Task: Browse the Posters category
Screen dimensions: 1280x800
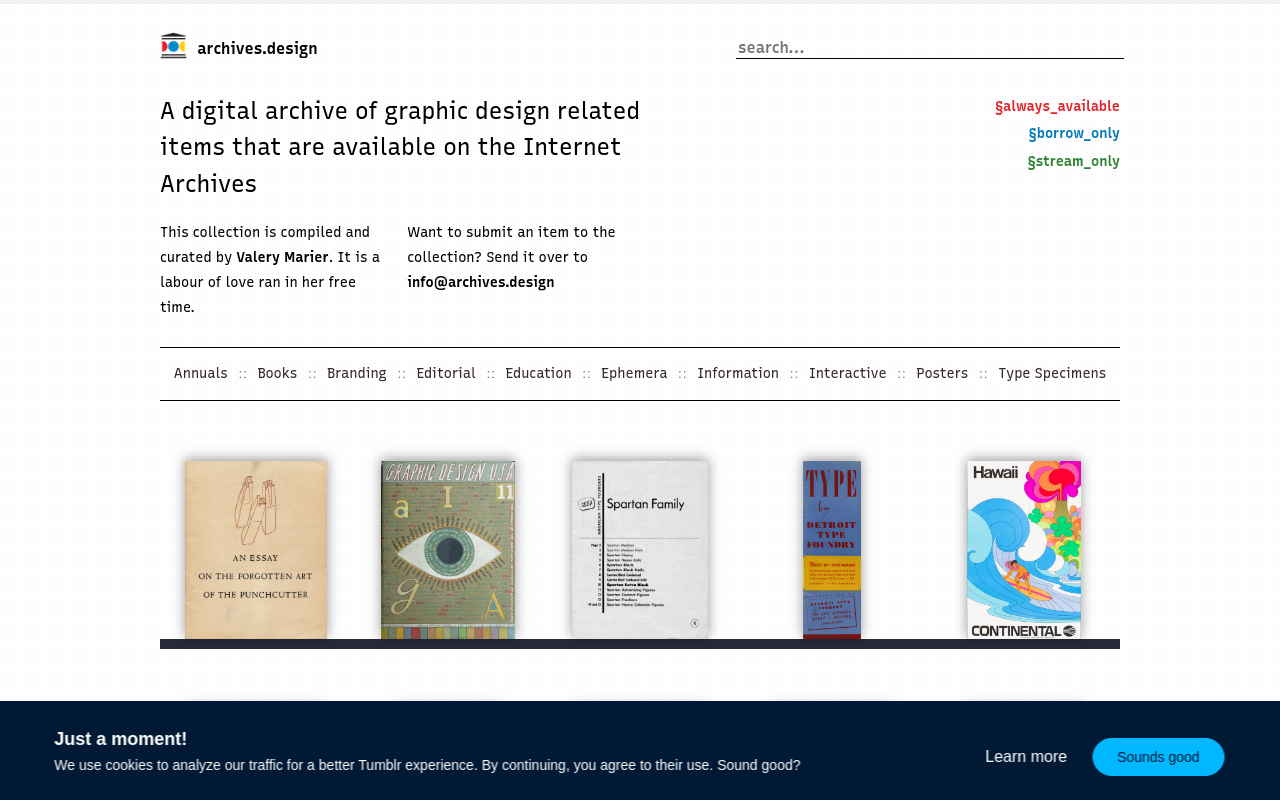Action: [x=942, y=373]
